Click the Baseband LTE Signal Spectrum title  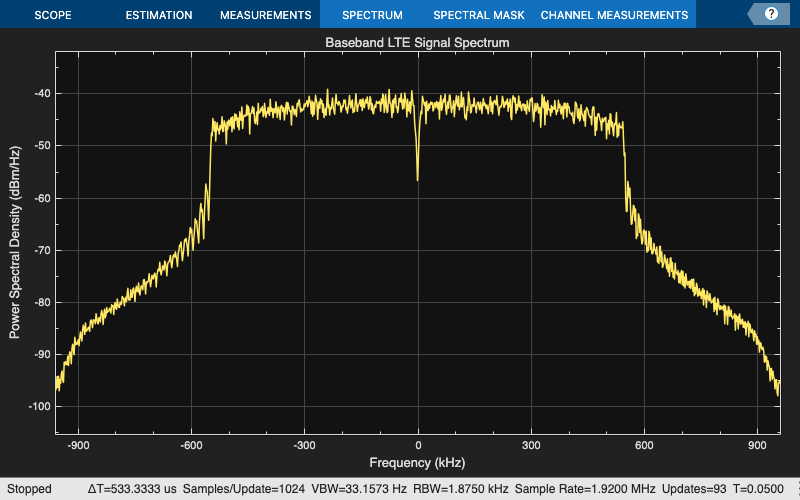(417, 42)
